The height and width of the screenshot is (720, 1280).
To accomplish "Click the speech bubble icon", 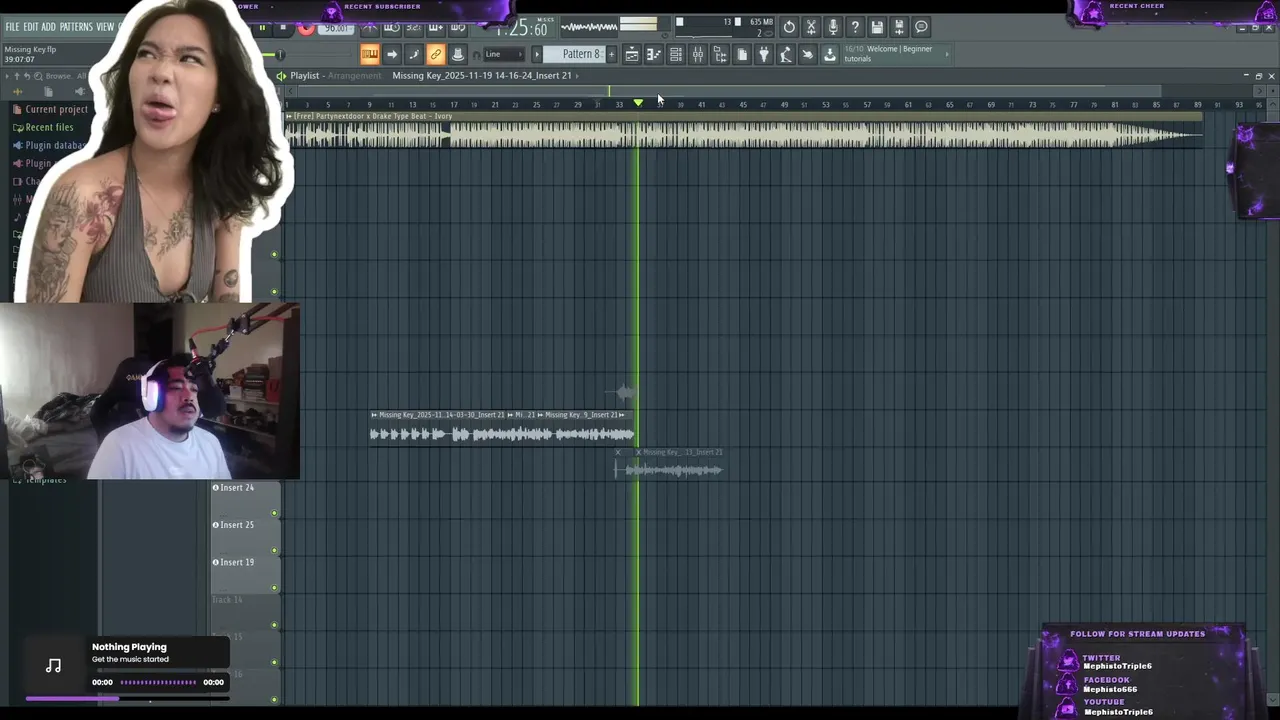I will pos(921,27).
